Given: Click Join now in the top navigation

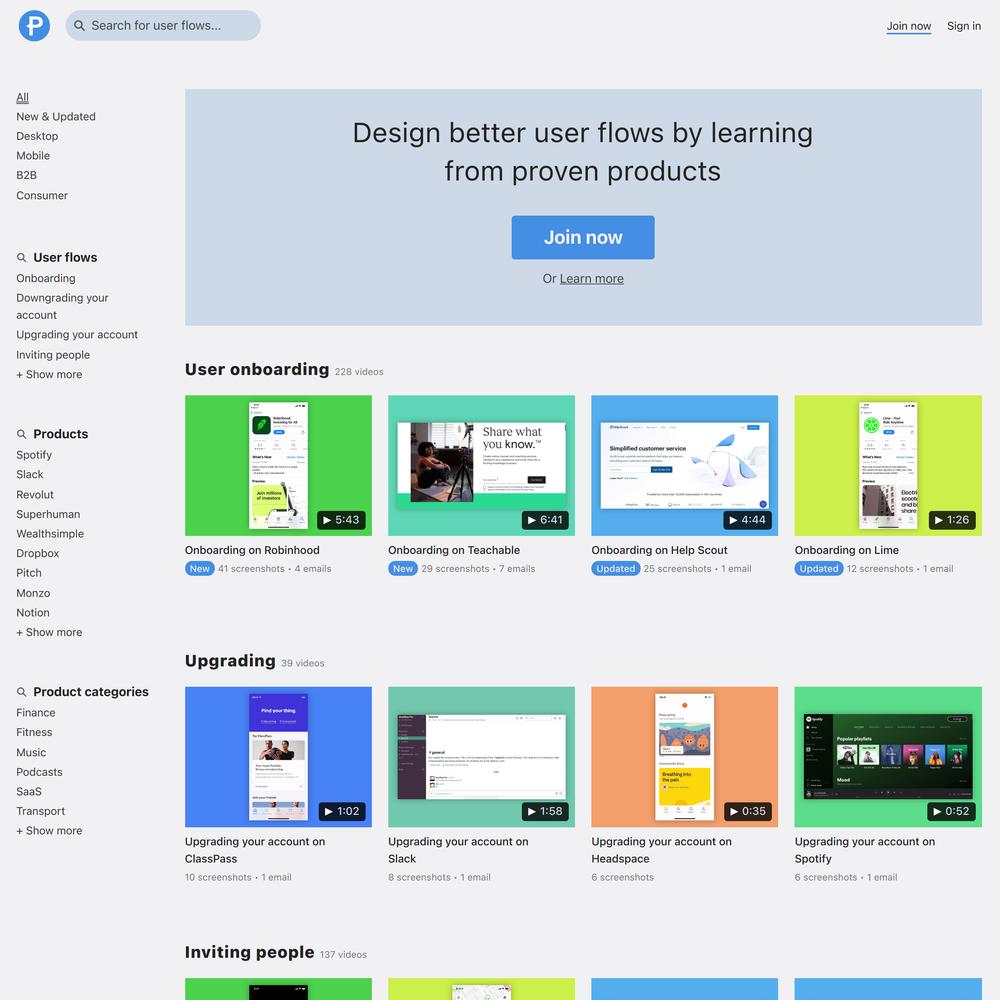Looking at the screenshot, I should [909, 26].
